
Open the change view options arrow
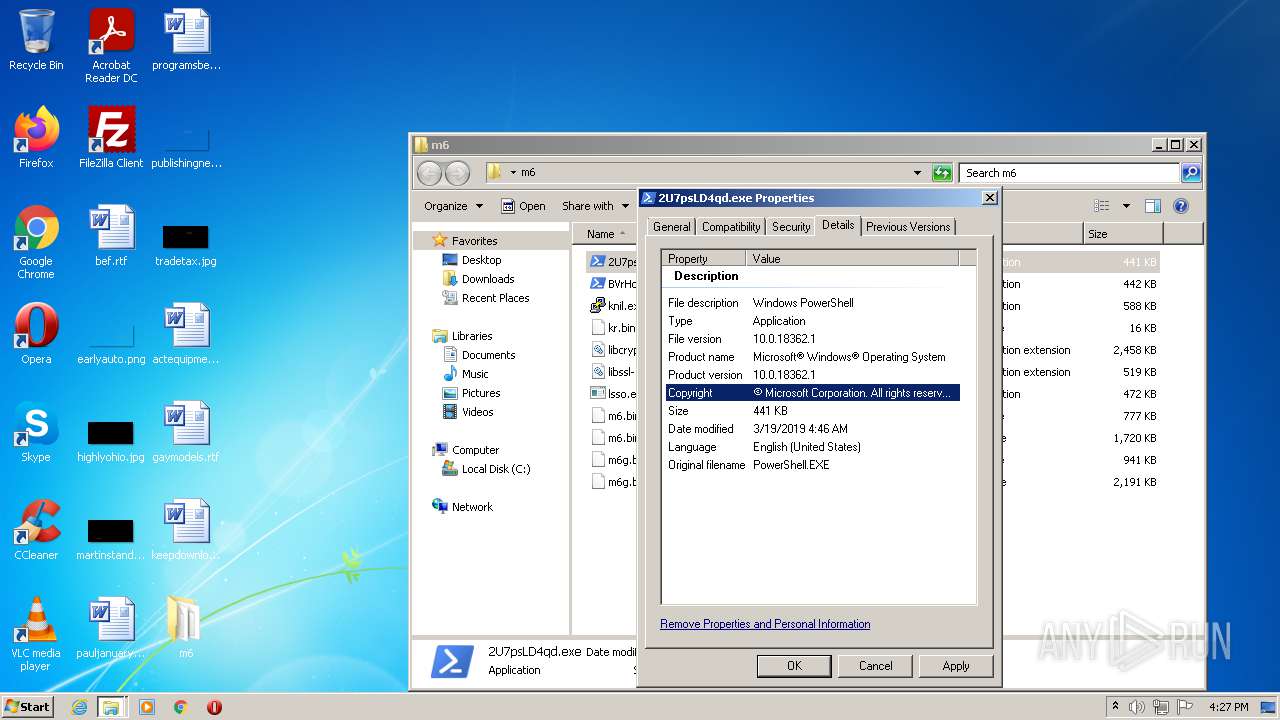[x=1126, y=206]
